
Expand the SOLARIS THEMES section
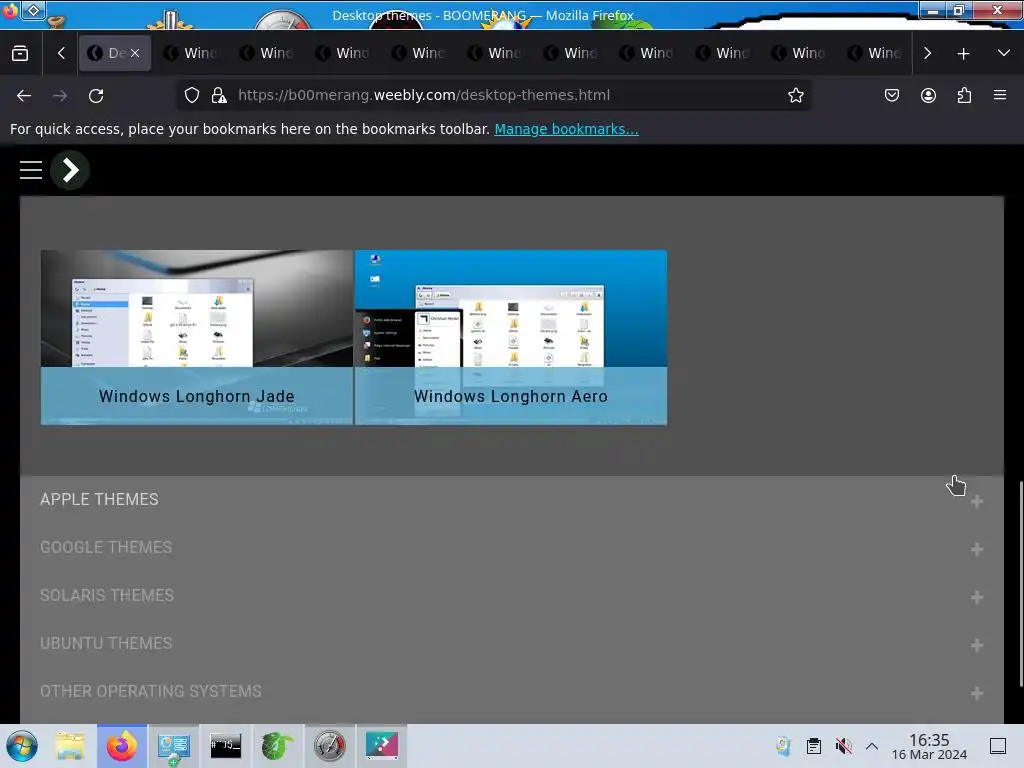[x=511, y=596]
